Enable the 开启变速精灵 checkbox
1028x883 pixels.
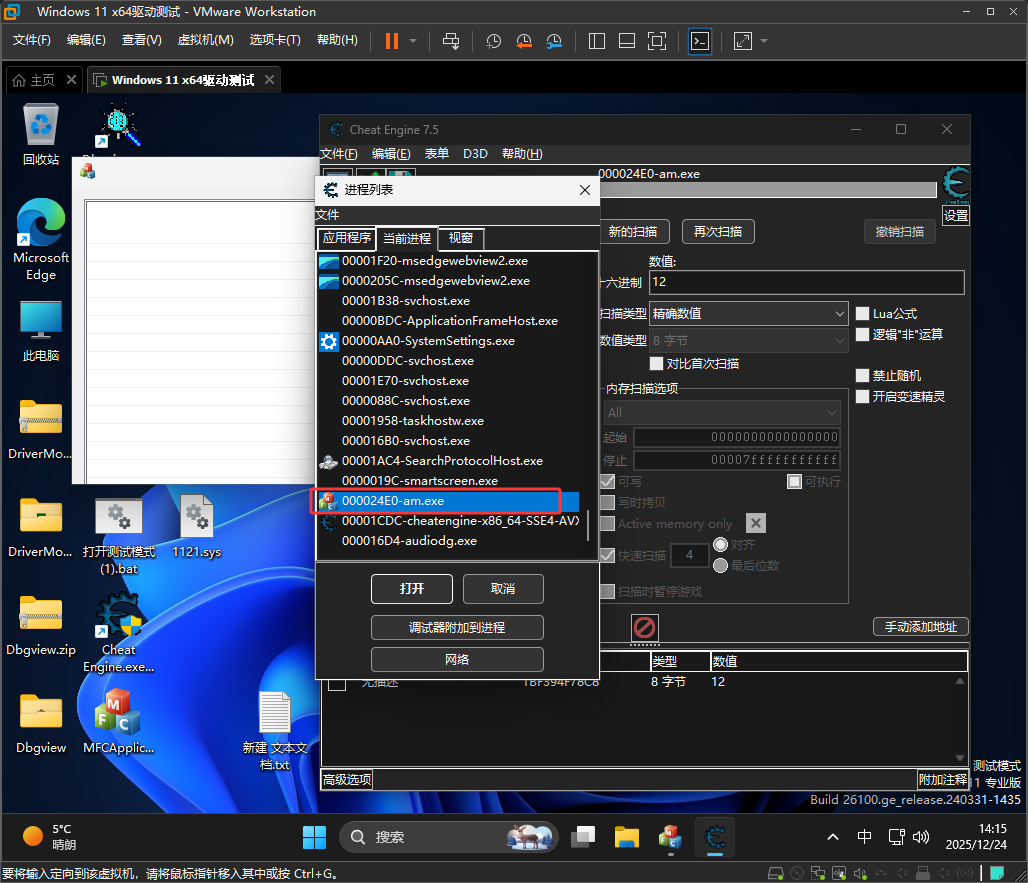click(863, 397)
